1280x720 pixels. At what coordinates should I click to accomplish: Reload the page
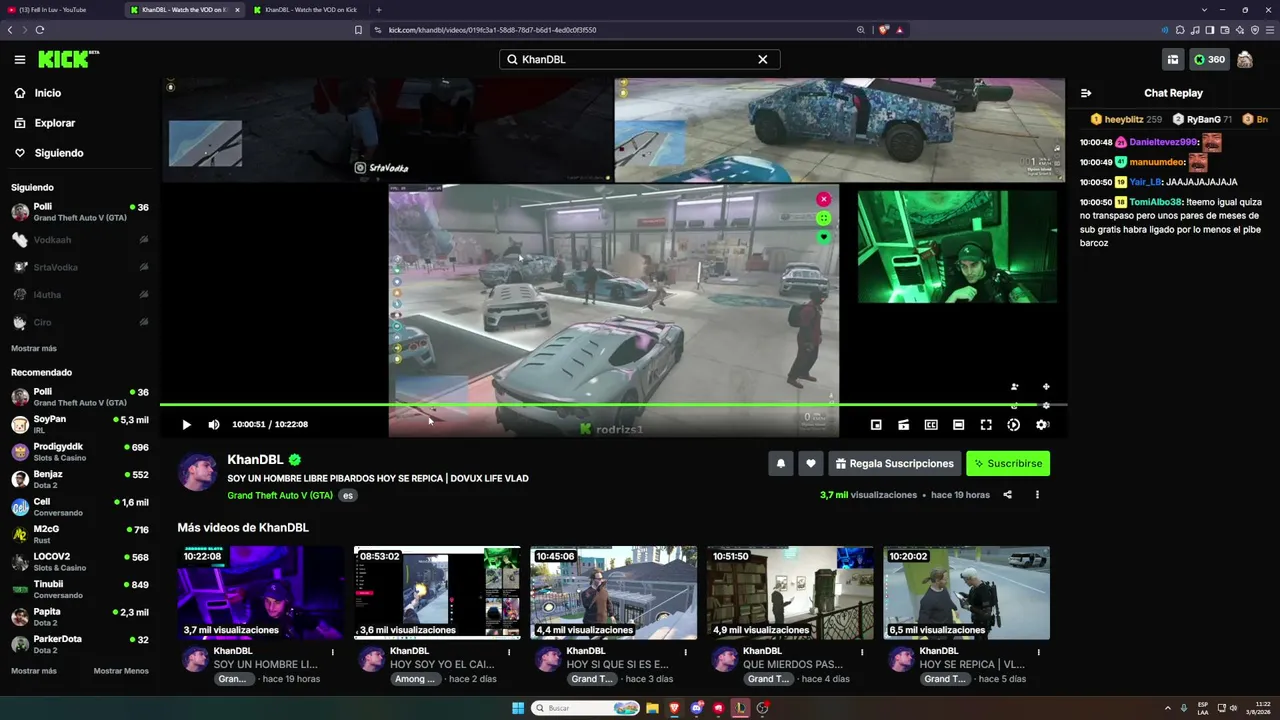(x=40, y=30)
